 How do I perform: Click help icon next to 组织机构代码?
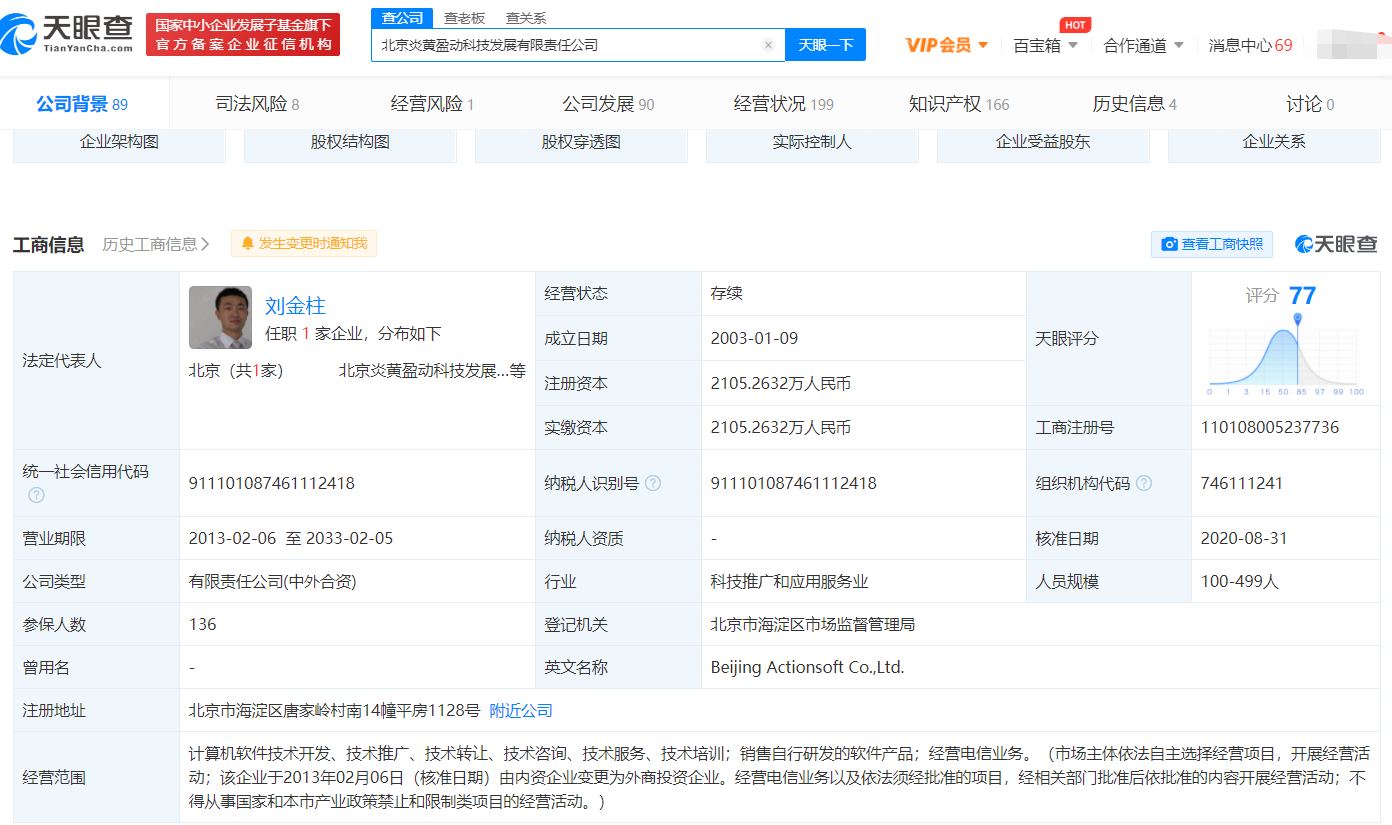click(x=1144, y=483)
